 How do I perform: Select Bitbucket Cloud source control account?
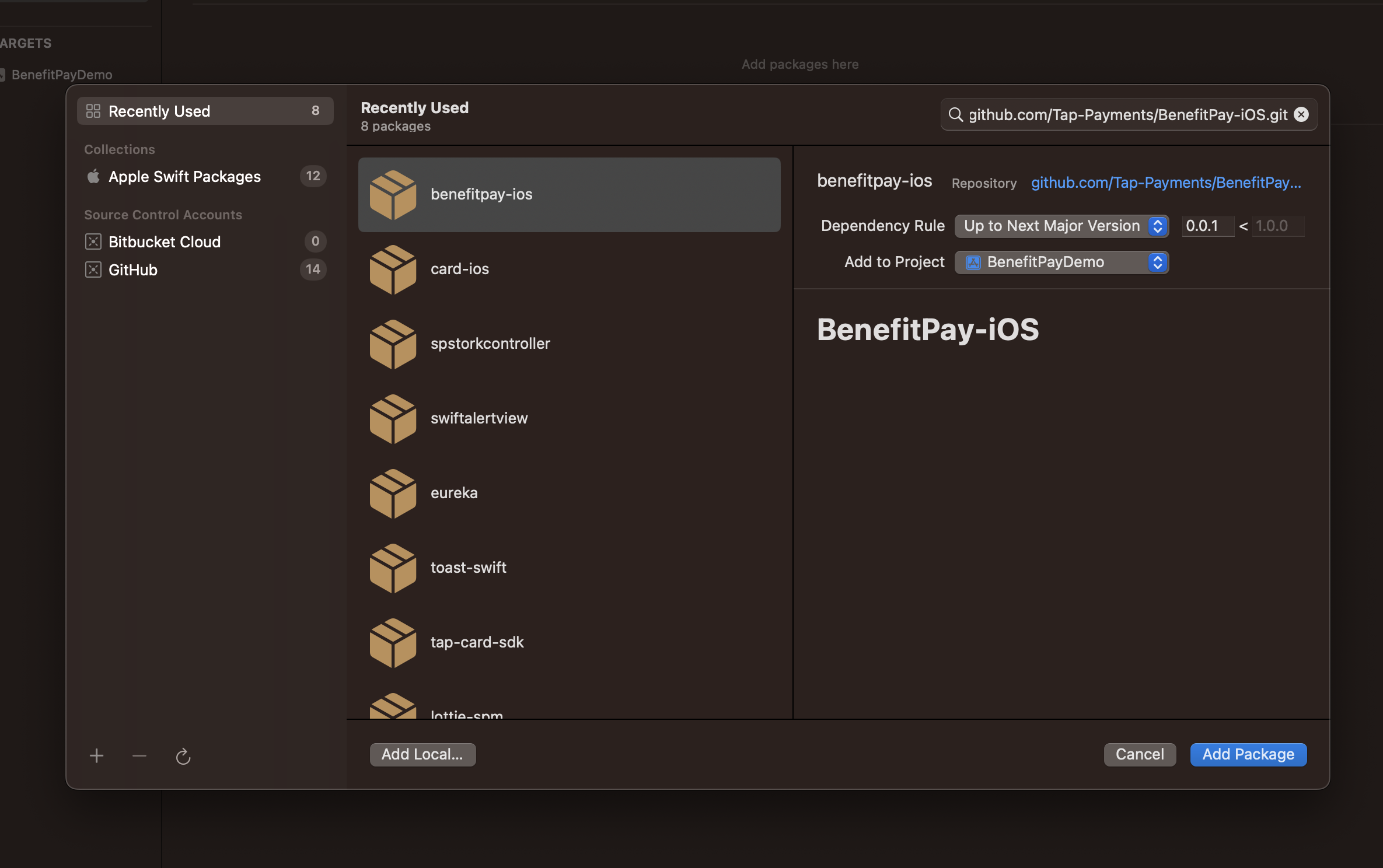tap(205, 242)
